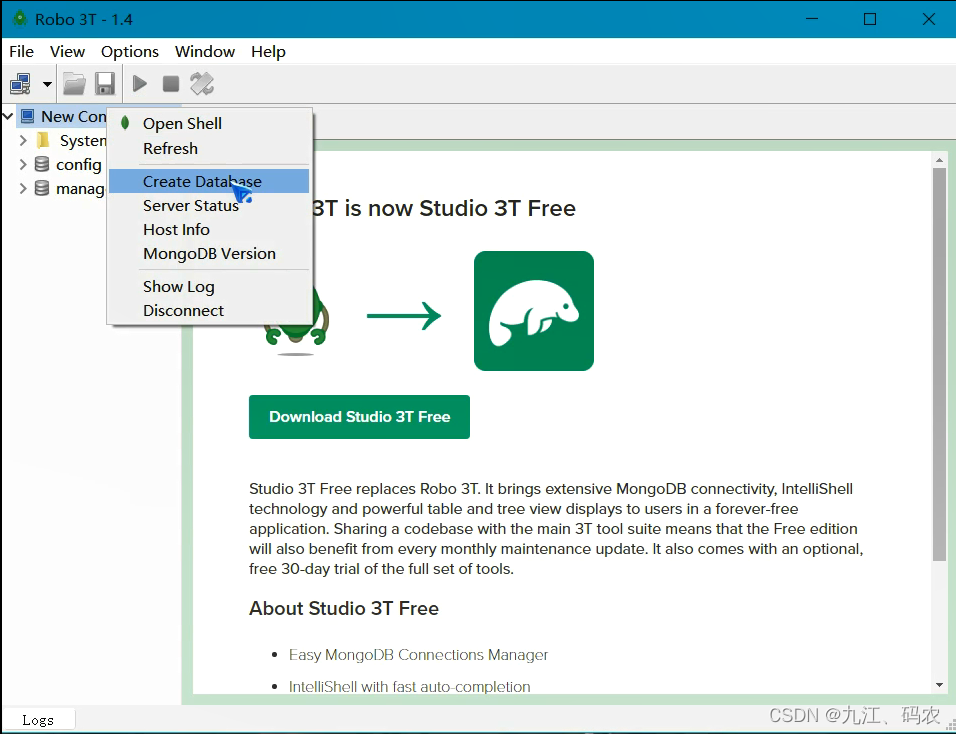Select the config database tree item

[79, 165]
